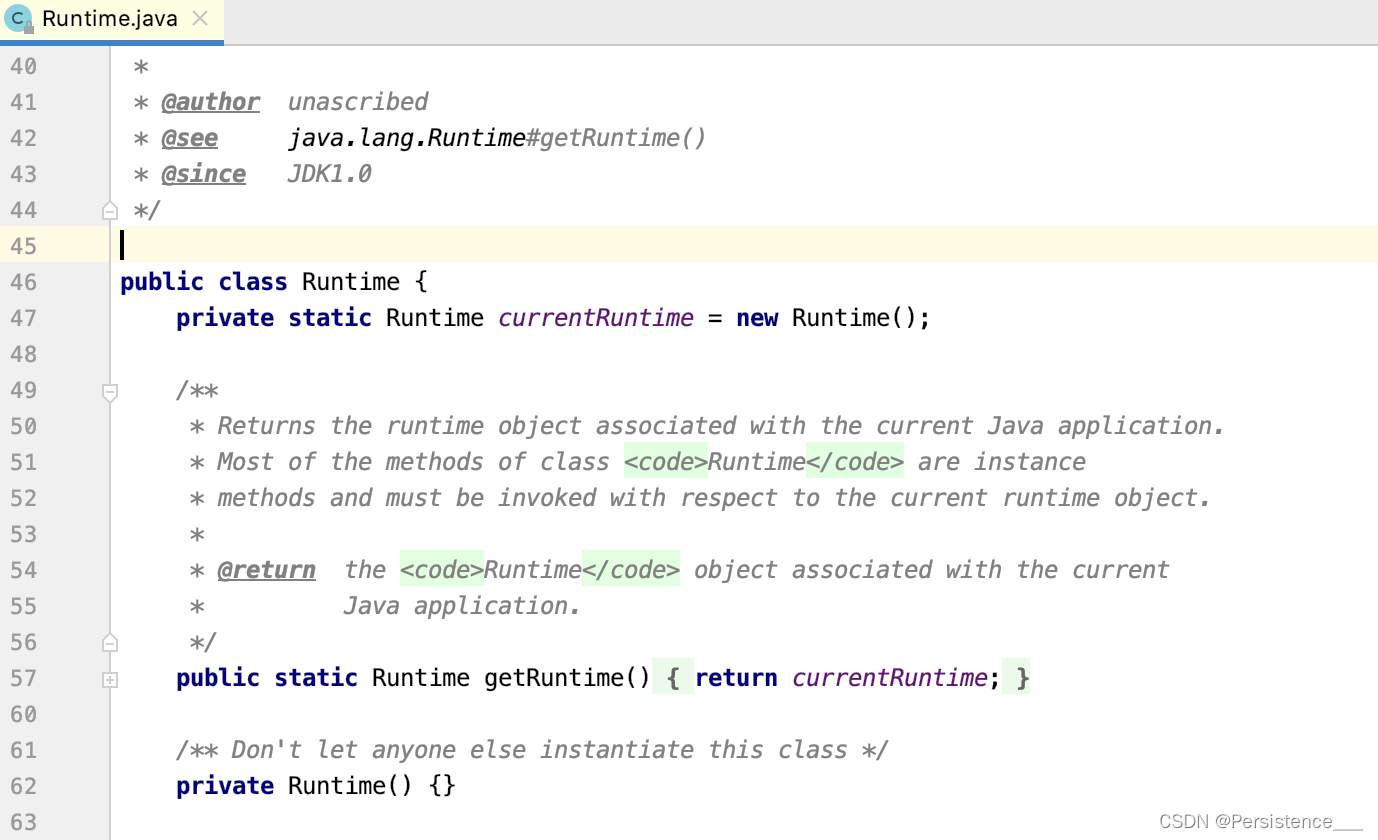
Task: Click 'Java application.' text on line 55
Action: coord(462,606)
